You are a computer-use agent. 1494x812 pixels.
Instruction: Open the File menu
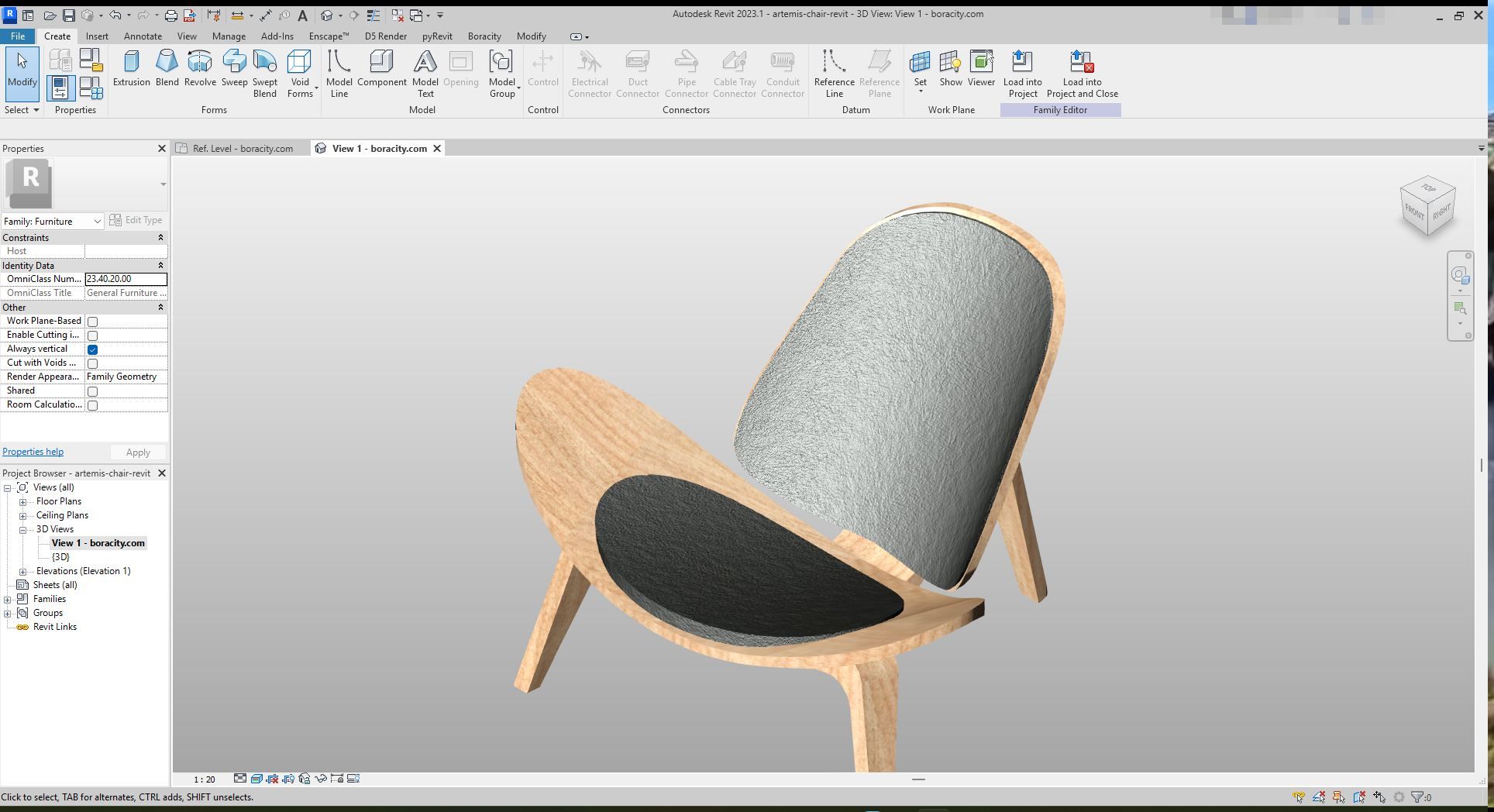click(x=18, y=36)
